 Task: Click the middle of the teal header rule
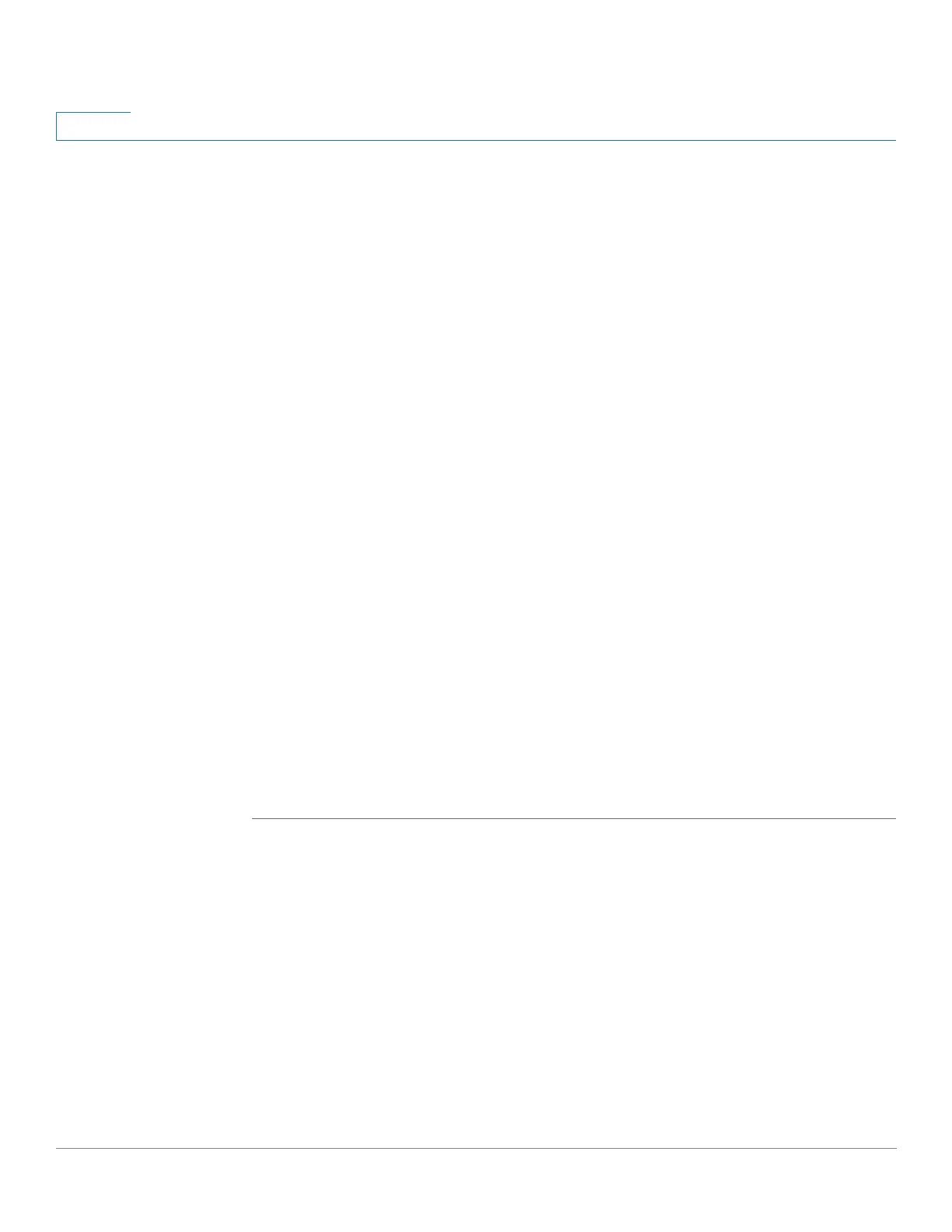point(476,140)
